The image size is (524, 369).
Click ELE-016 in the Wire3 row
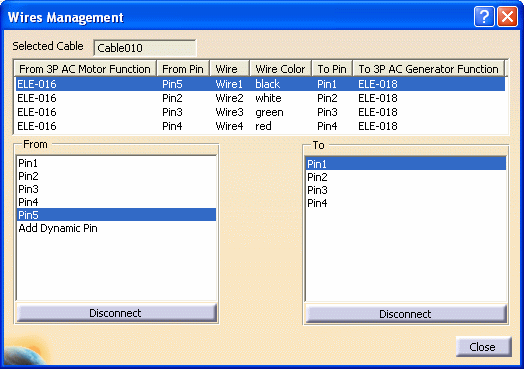[37, 112]
